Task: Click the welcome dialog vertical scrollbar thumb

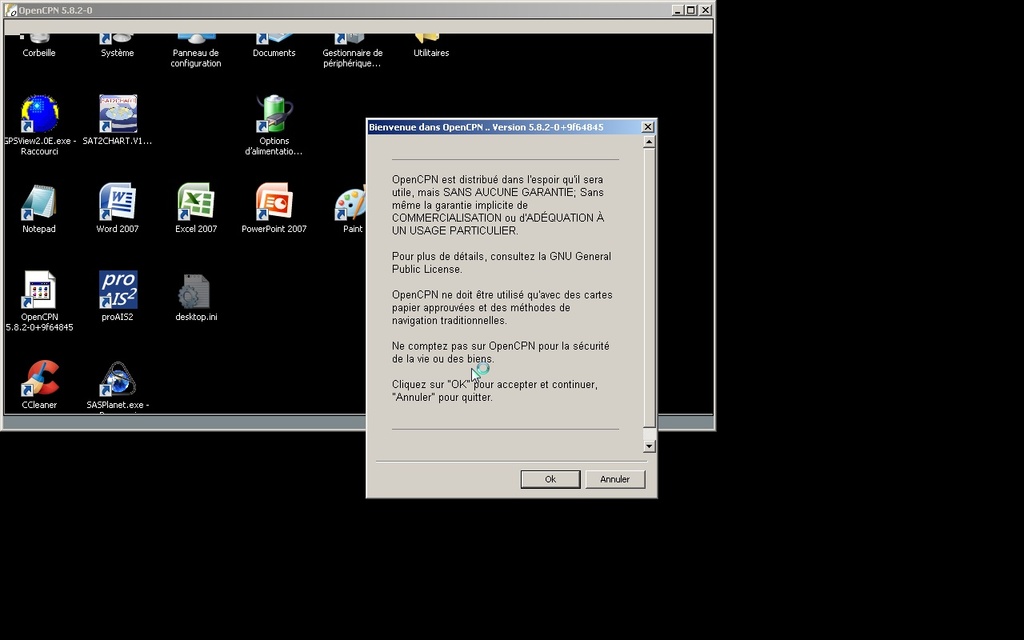Action: (649, 287)
